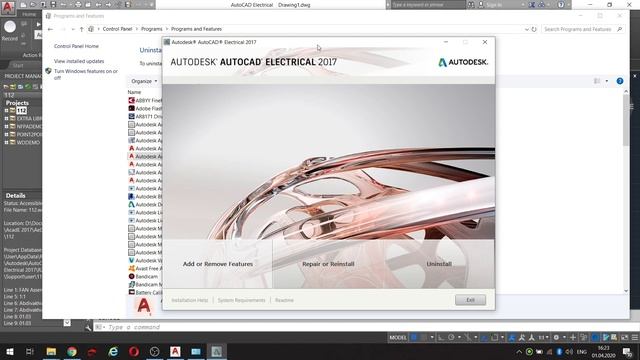
Task: Go up one level in Control Panel
Action: (82, 29)
